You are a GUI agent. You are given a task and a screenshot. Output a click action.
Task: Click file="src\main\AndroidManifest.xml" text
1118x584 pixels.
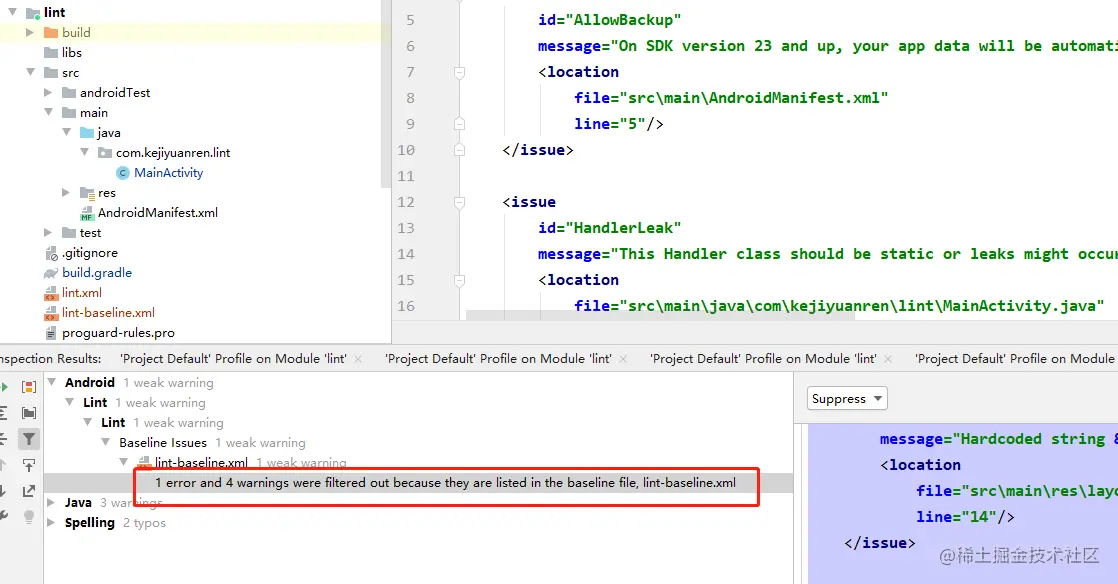click(731, 98)
